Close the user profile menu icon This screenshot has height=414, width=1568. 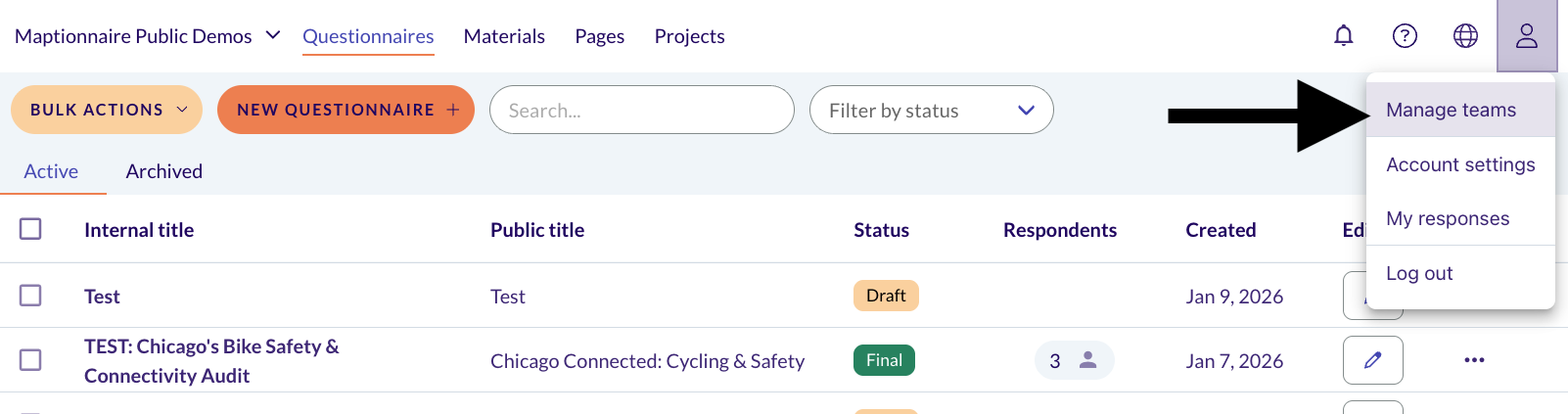coord(1527,36)
